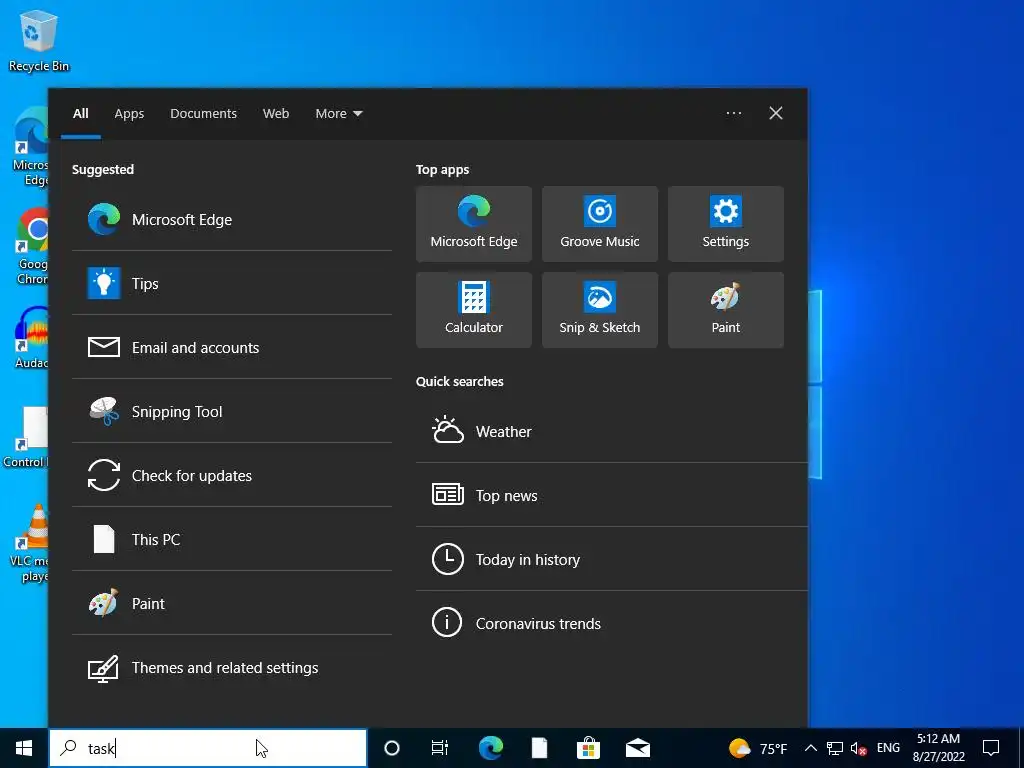1024x768 pixels.
Task: Run the Weather quick search
Action: tap(611, 431)
